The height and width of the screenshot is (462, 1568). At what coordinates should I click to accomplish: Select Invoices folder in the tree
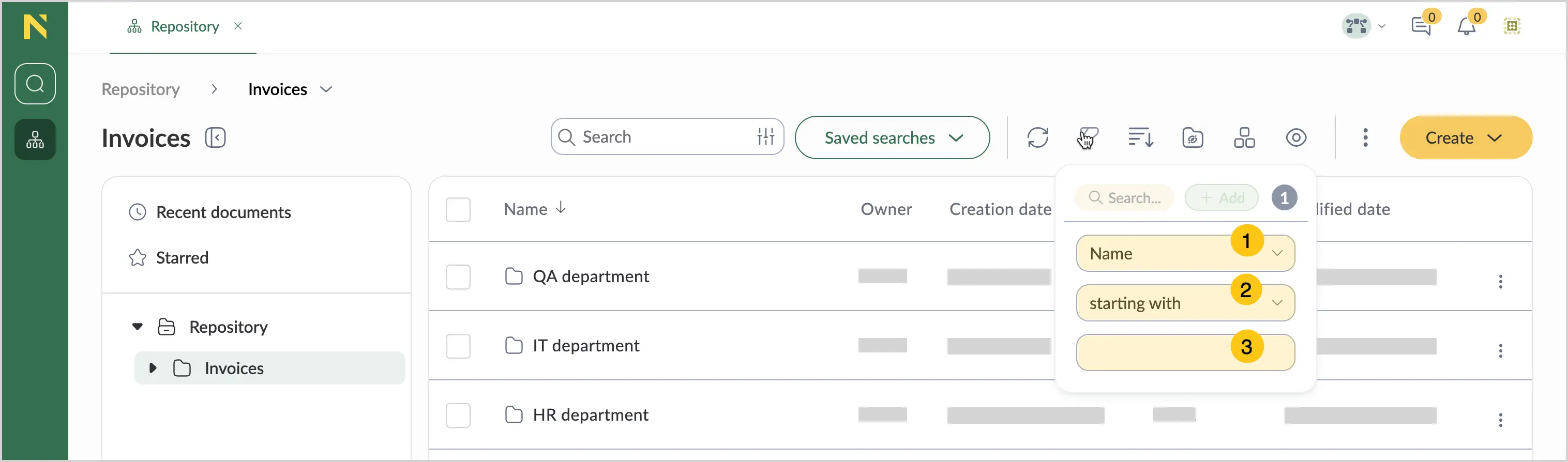pyautogui.click(x=234, y=368)
